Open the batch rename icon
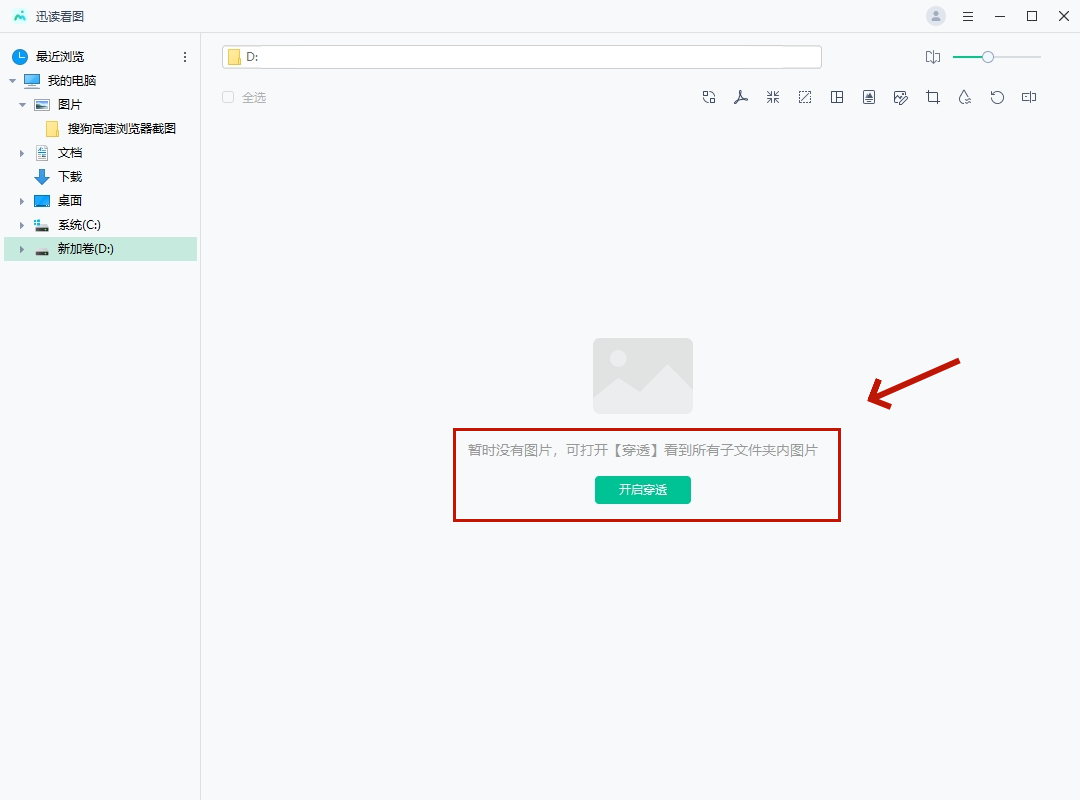This screenshot has height=800, width=1080. coord(1029,97)
